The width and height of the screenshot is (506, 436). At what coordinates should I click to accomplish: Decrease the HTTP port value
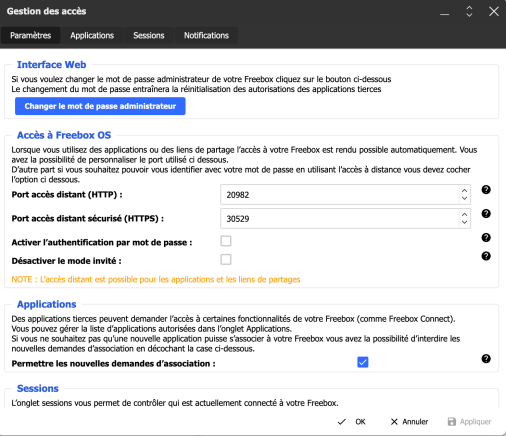click(464, 198)
